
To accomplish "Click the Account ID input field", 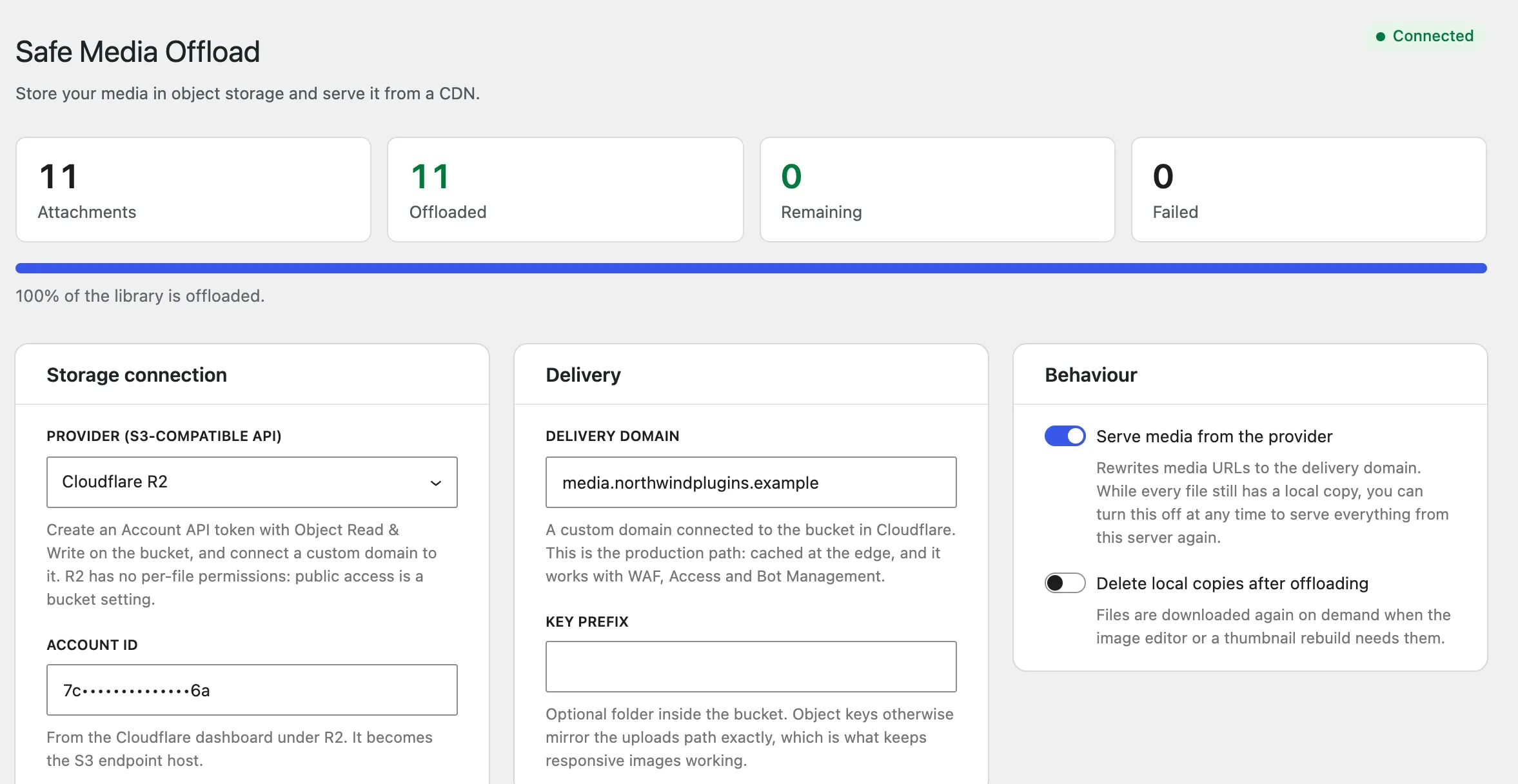I will pyautogui.click(x=251, y=690).
